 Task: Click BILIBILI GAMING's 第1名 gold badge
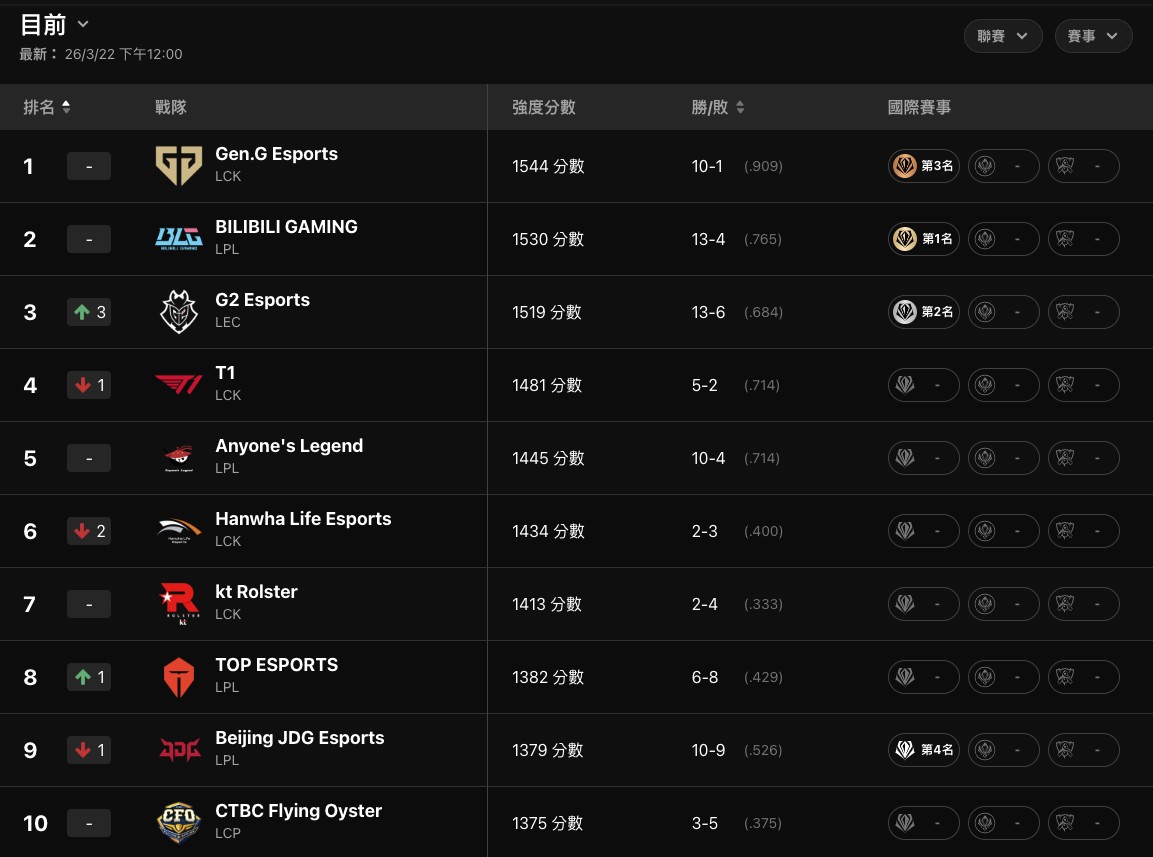click(924, 239)
